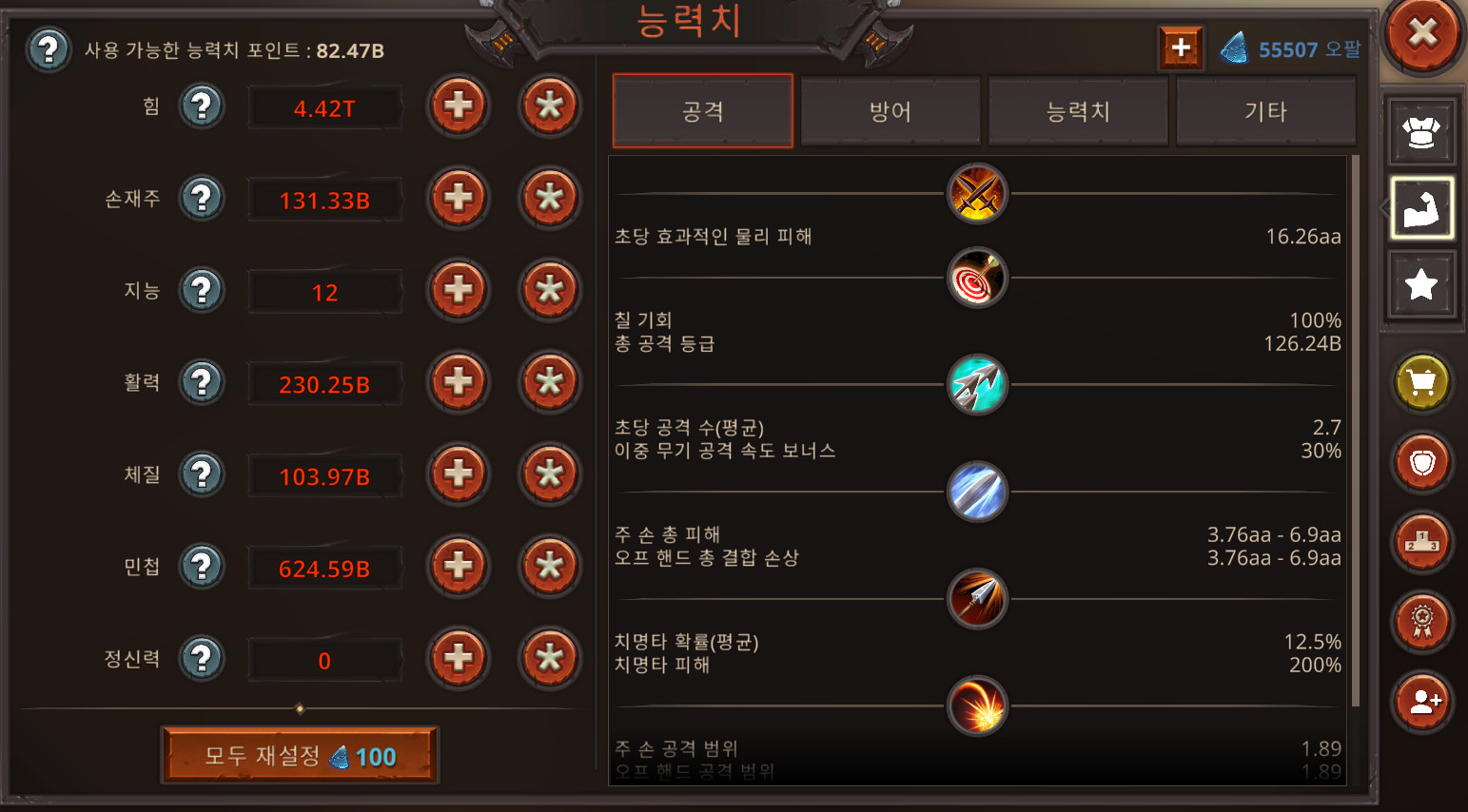Open the shop cart icon
Screen dimensions: 1468x812
pyautogui.click(x=1421, y=382)
